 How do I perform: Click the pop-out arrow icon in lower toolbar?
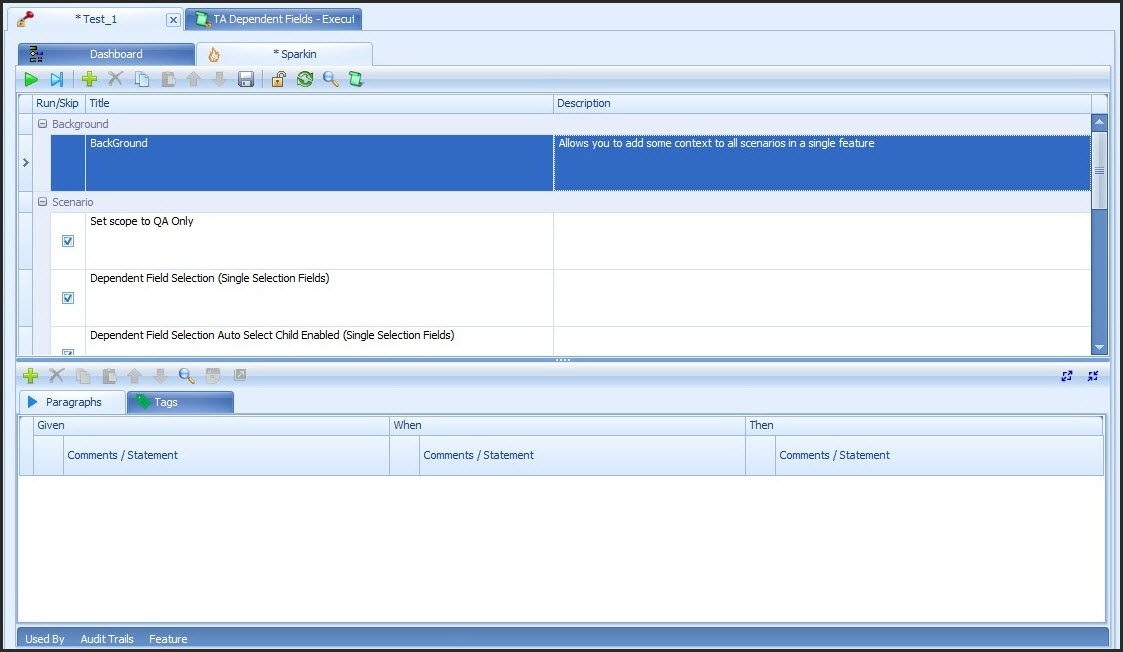pyautogui.click(x=241, y=375)
